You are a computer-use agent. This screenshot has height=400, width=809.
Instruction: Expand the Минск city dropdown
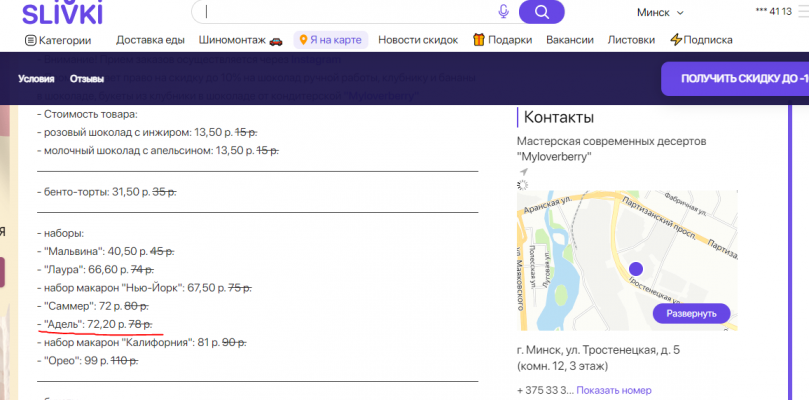pos(660,12)
